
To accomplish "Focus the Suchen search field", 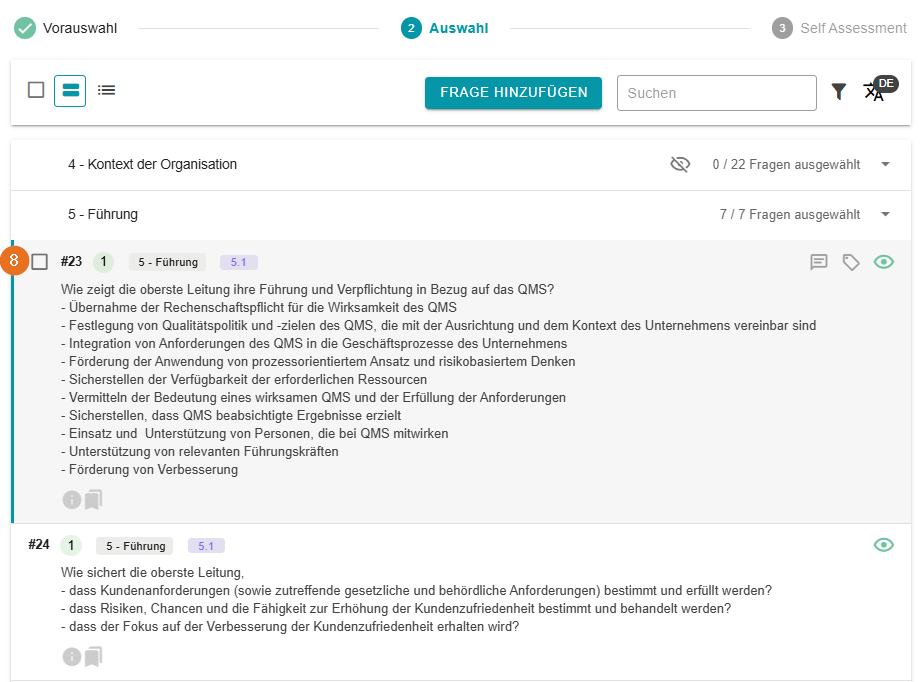I will tap(716, 93).
